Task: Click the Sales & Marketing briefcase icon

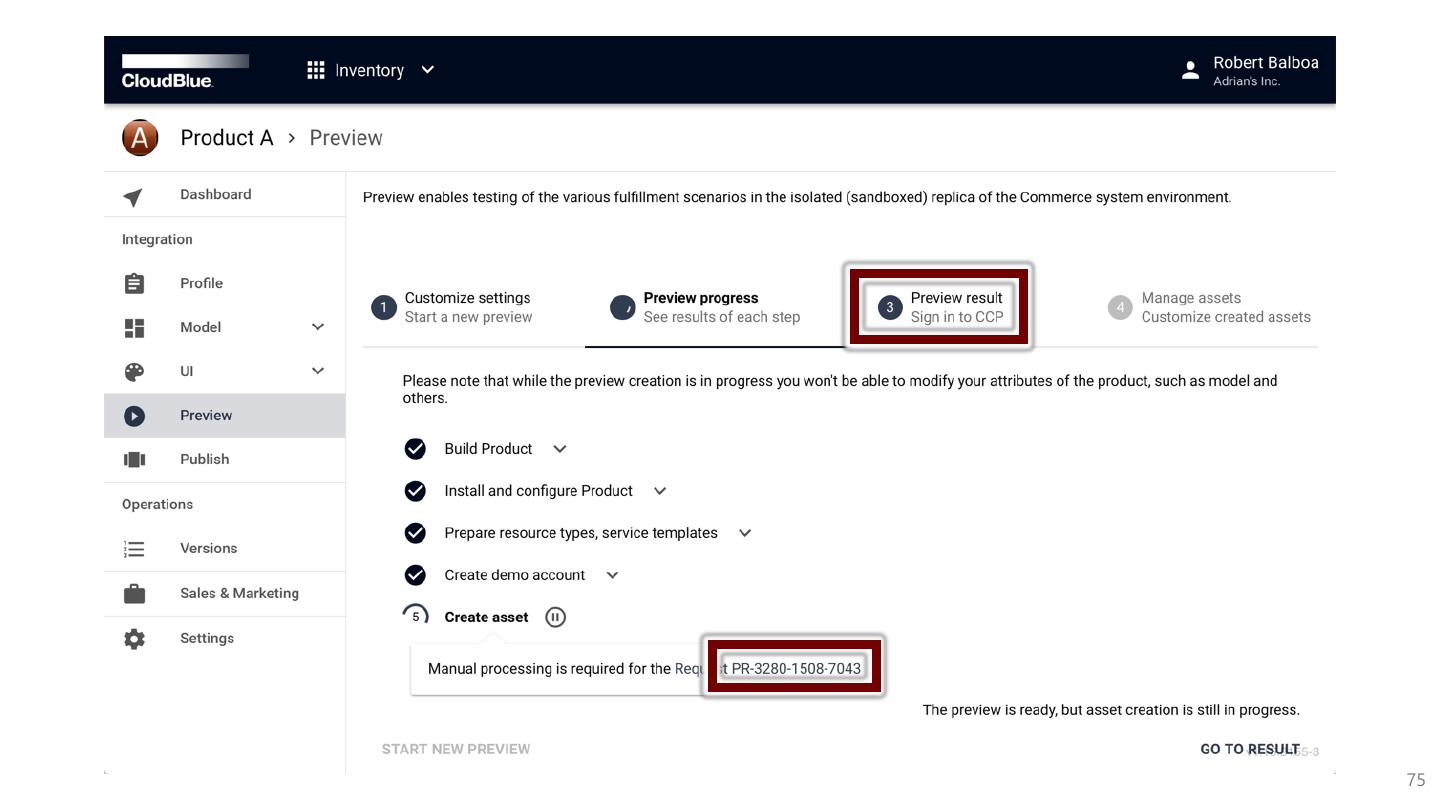Action: tap(134, 594)
